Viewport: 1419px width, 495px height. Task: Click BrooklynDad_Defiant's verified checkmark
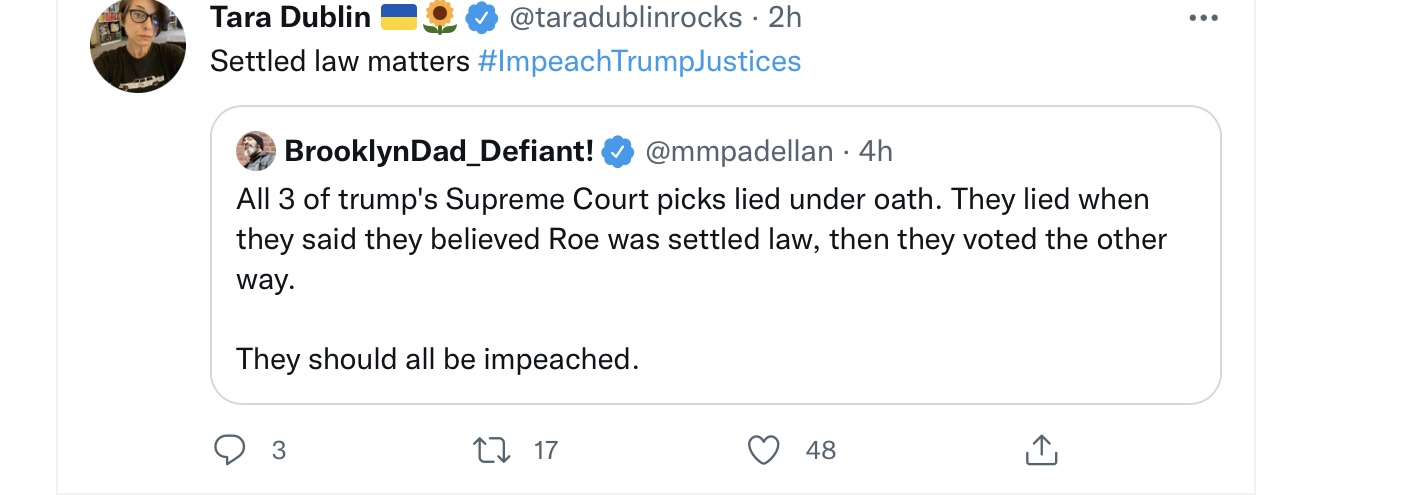coord(619,151)
